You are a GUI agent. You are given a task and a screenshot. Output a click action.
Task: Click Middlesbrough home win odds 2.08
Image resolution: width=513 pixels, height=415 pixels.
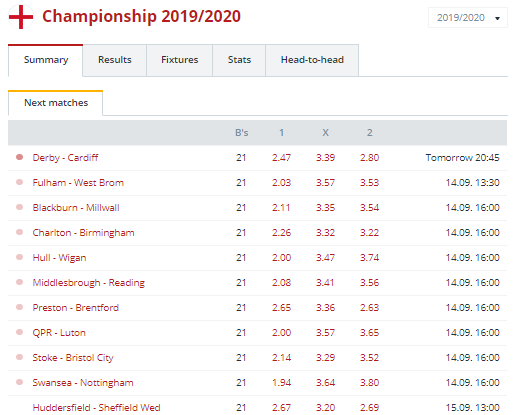click(281, 283)
